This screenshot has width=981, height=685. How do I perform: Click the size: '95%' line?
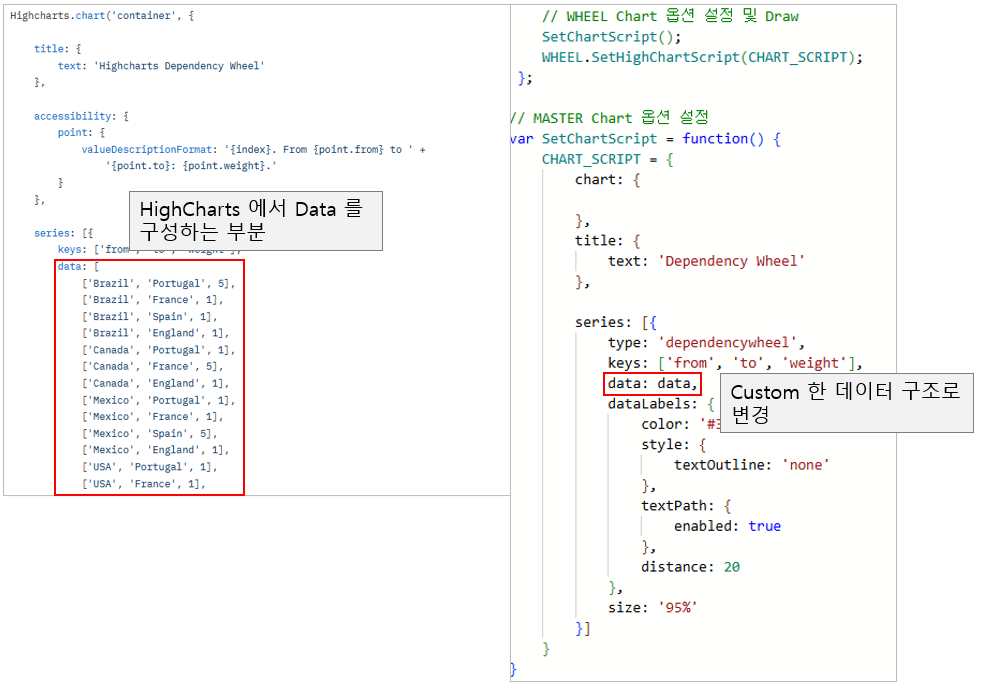click(x=652, y=608)
